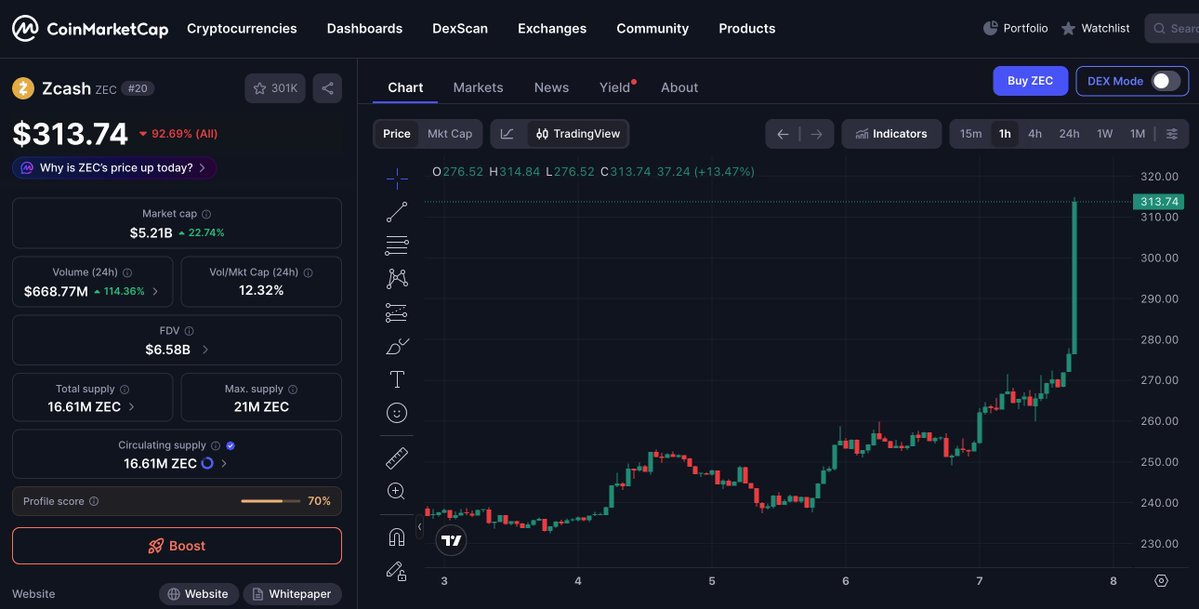Set chart interval to 15m
The height and width of the screenshot is (609, 1199).
[970, 134]
